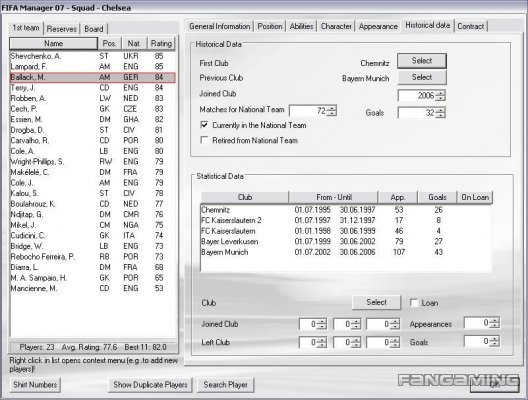Open the Contract tab
Viewport: 528px width, 400px height.
[x=471, y=26]
